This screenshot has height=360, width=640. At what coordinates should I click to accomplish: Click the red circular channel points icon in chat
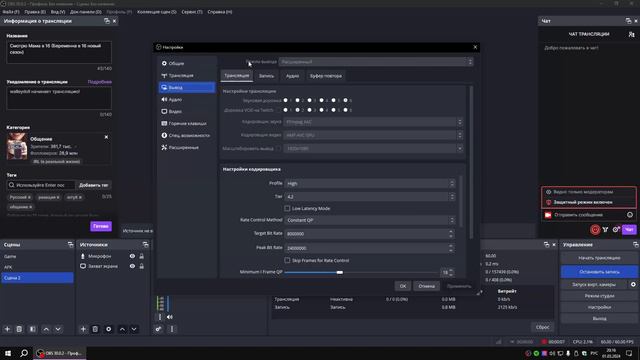[x=595, y=230]
